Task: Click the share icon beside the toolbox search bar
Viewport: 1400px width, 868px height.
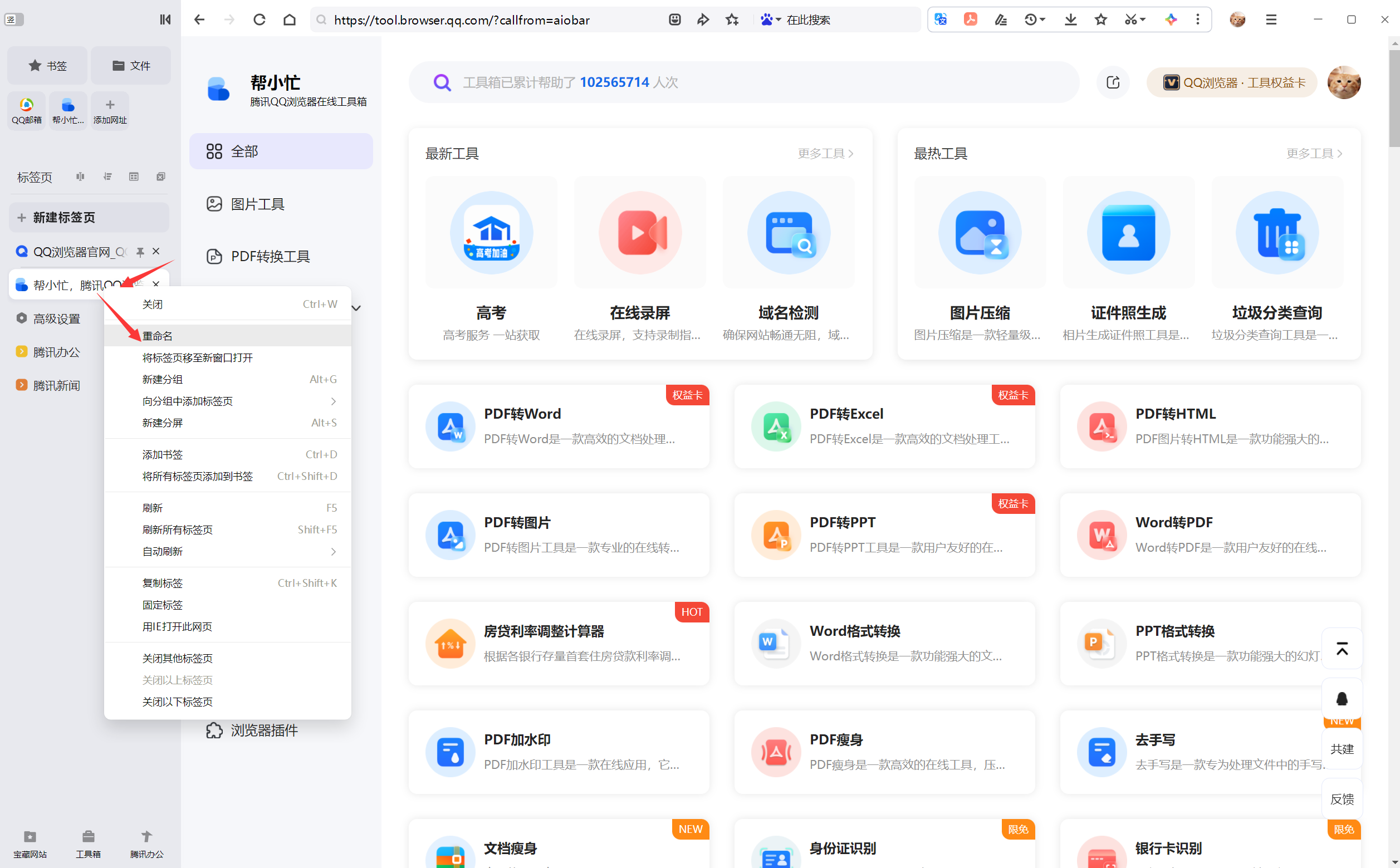Action: coord(1113,82)
